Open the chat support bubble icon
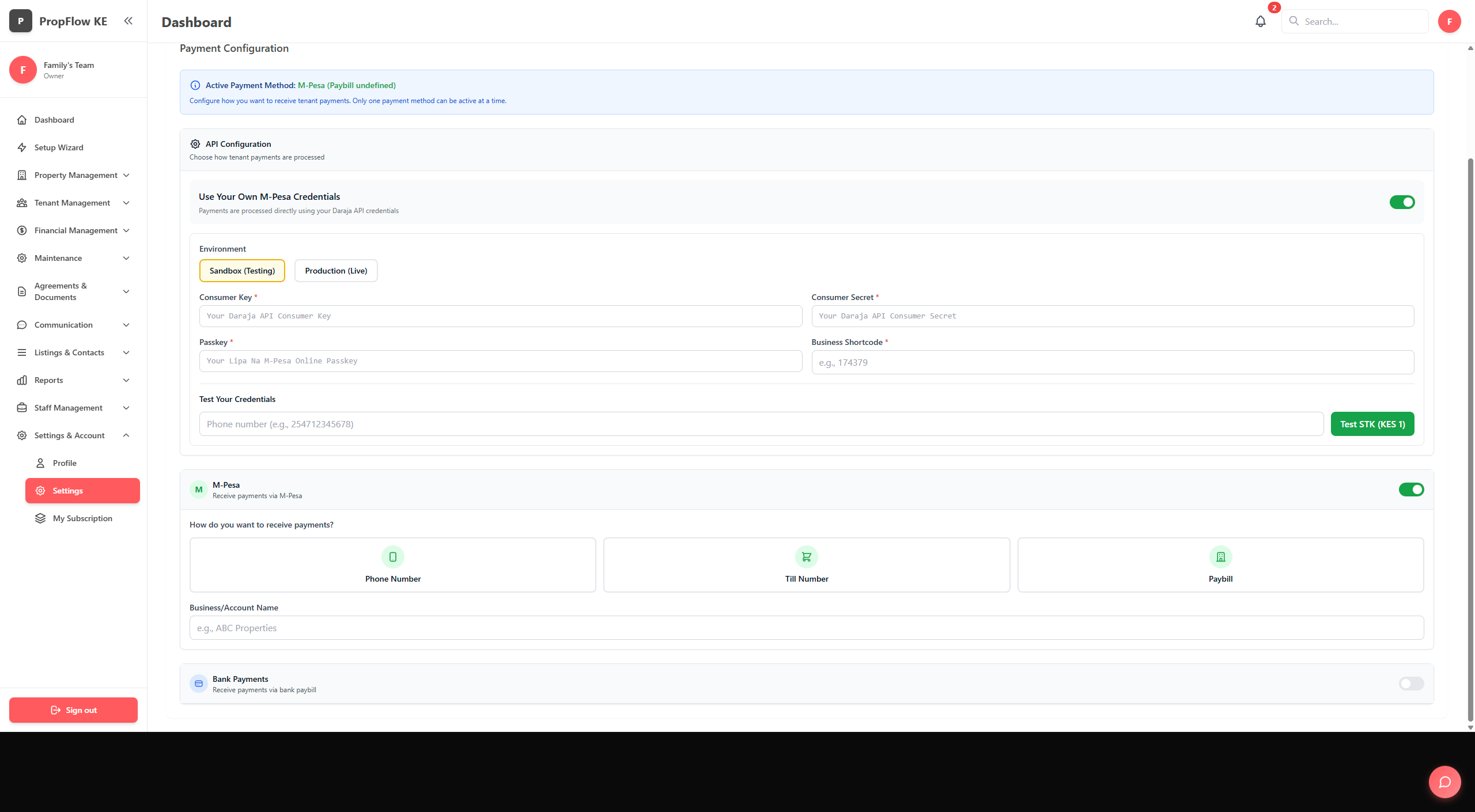The width and height of the screenshot is (1475, 812). point(1444,781)
